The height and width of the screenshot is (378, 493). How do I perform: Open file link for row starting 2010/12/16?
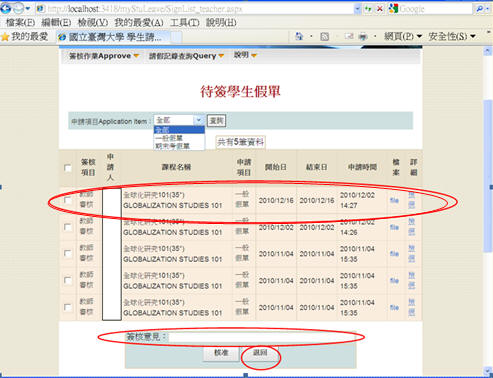point(395,200)
